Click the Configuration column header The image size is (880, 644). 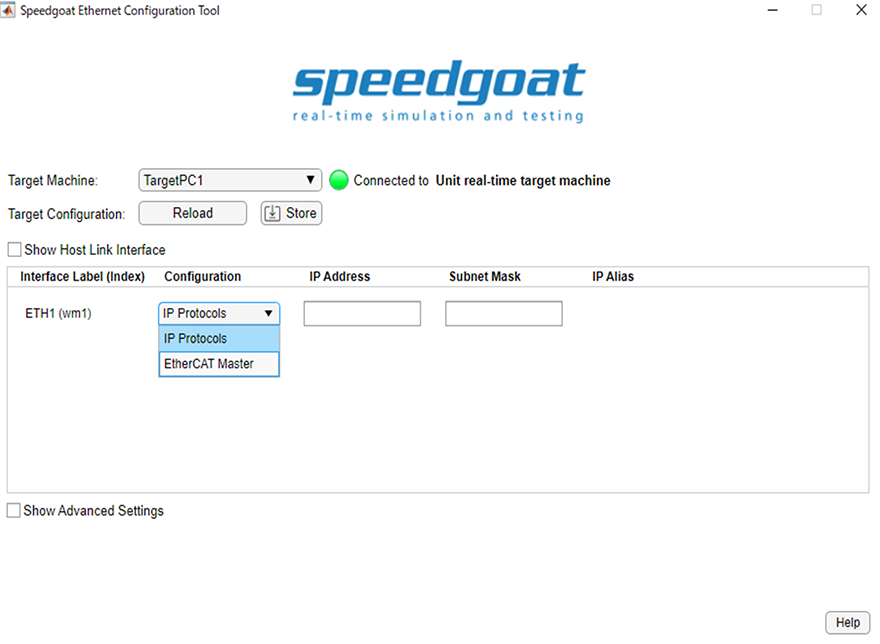pyautogui.click(x=203, y=276)
